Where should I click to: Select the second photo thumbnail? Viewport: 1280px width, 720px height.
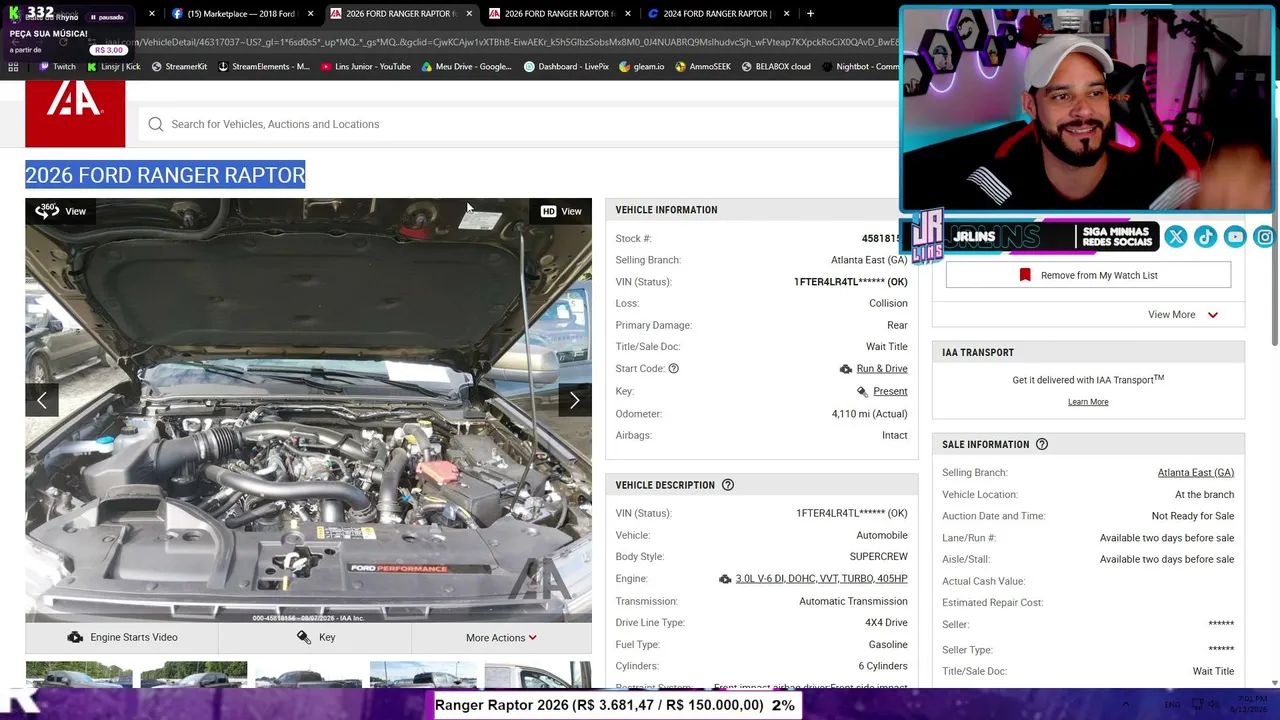[x=194, y=675]
